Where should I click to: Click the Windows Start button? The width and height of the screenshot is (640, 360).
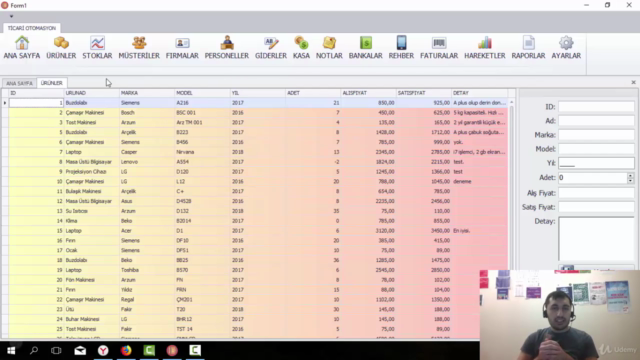tap(11, 350)
